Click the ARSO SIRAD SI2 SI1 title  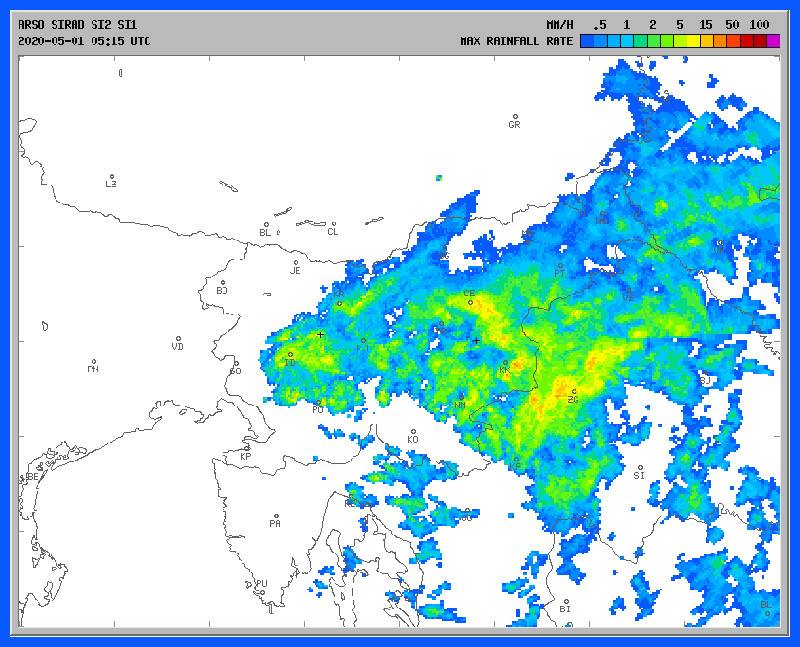coord(80,24)
